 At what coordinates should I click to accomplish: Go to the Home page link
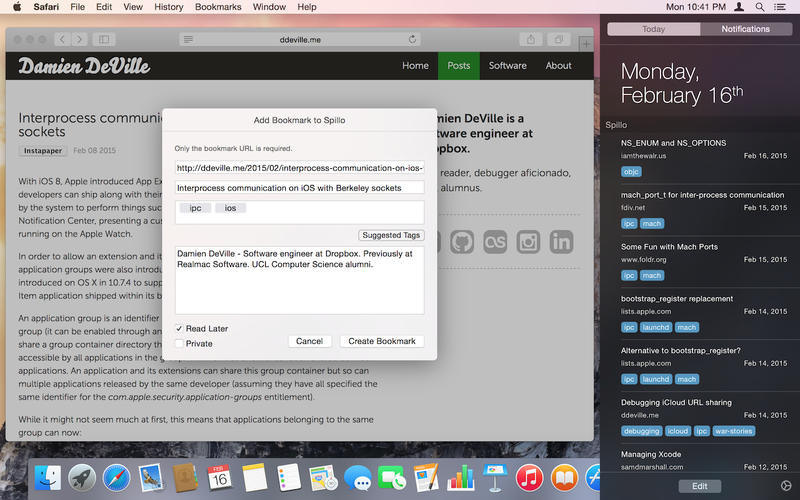pyautogui.click(x=415, y=65)
